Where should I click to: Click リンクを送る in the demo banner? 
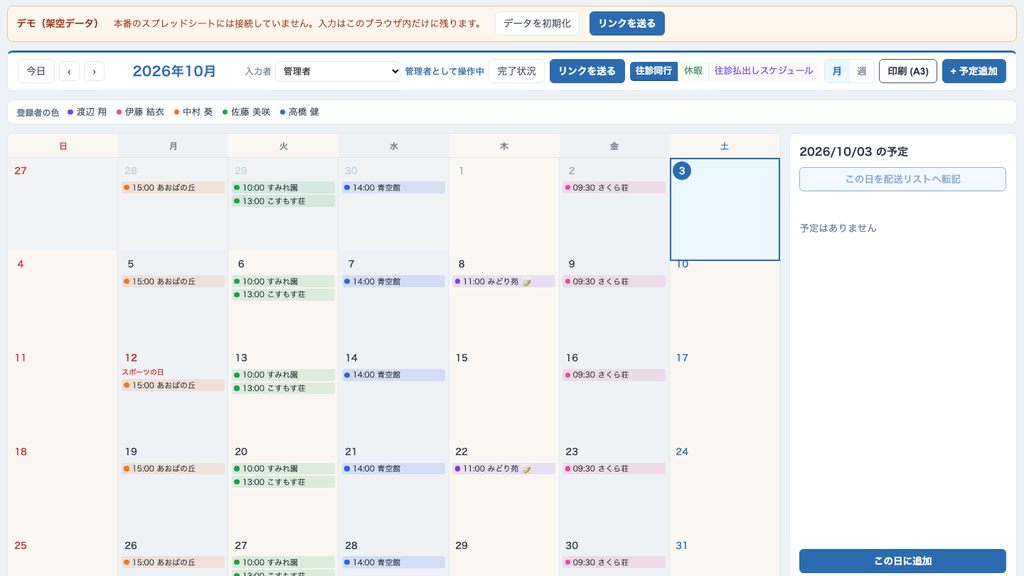click(627, 24)
